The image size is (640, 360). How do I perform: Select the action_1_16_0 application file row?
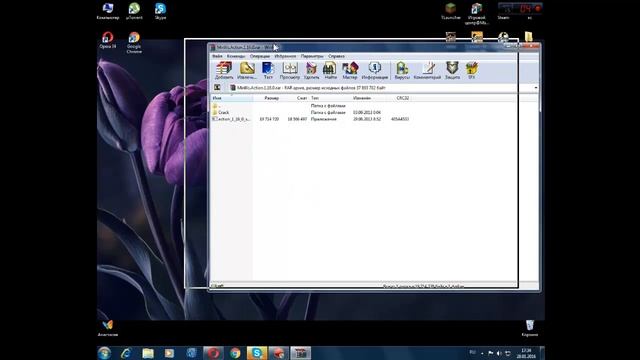click(x=310, y=119)
